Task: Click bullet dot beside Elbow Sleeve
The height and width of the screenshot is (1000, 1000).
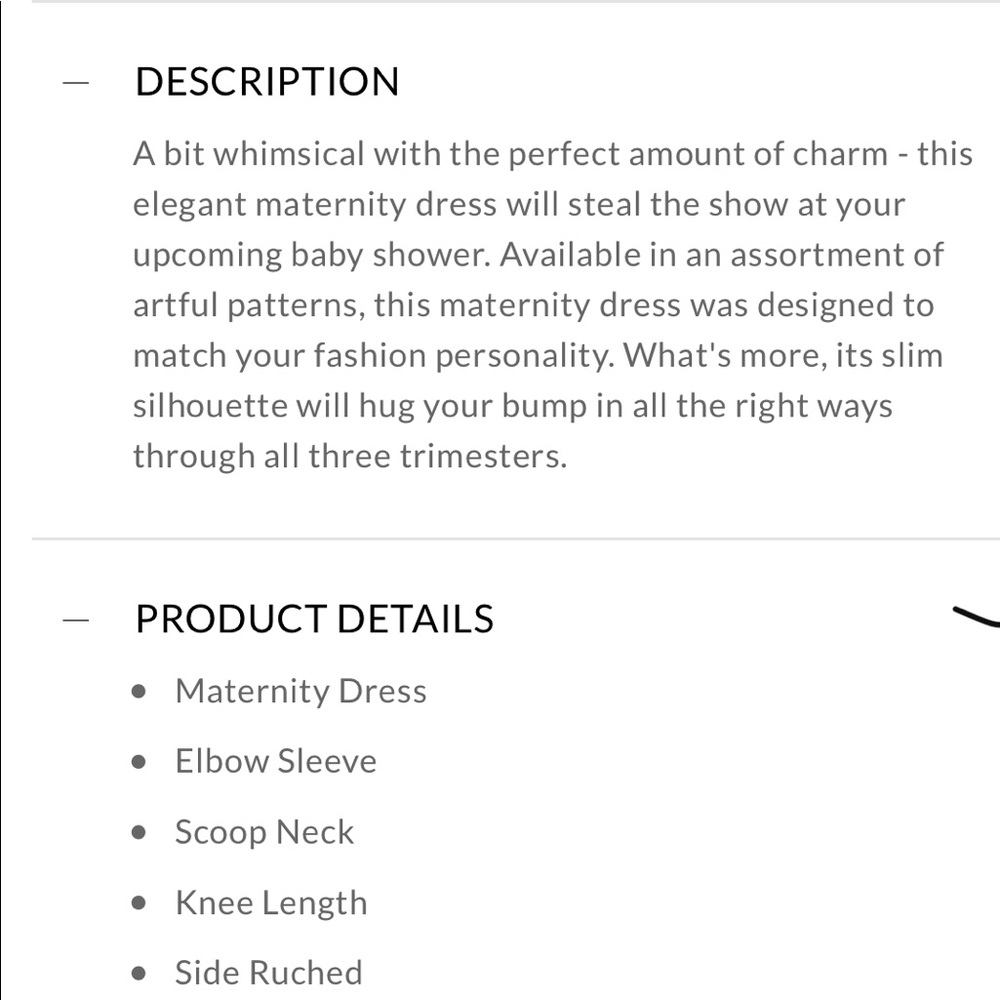Action: point(139,762)
